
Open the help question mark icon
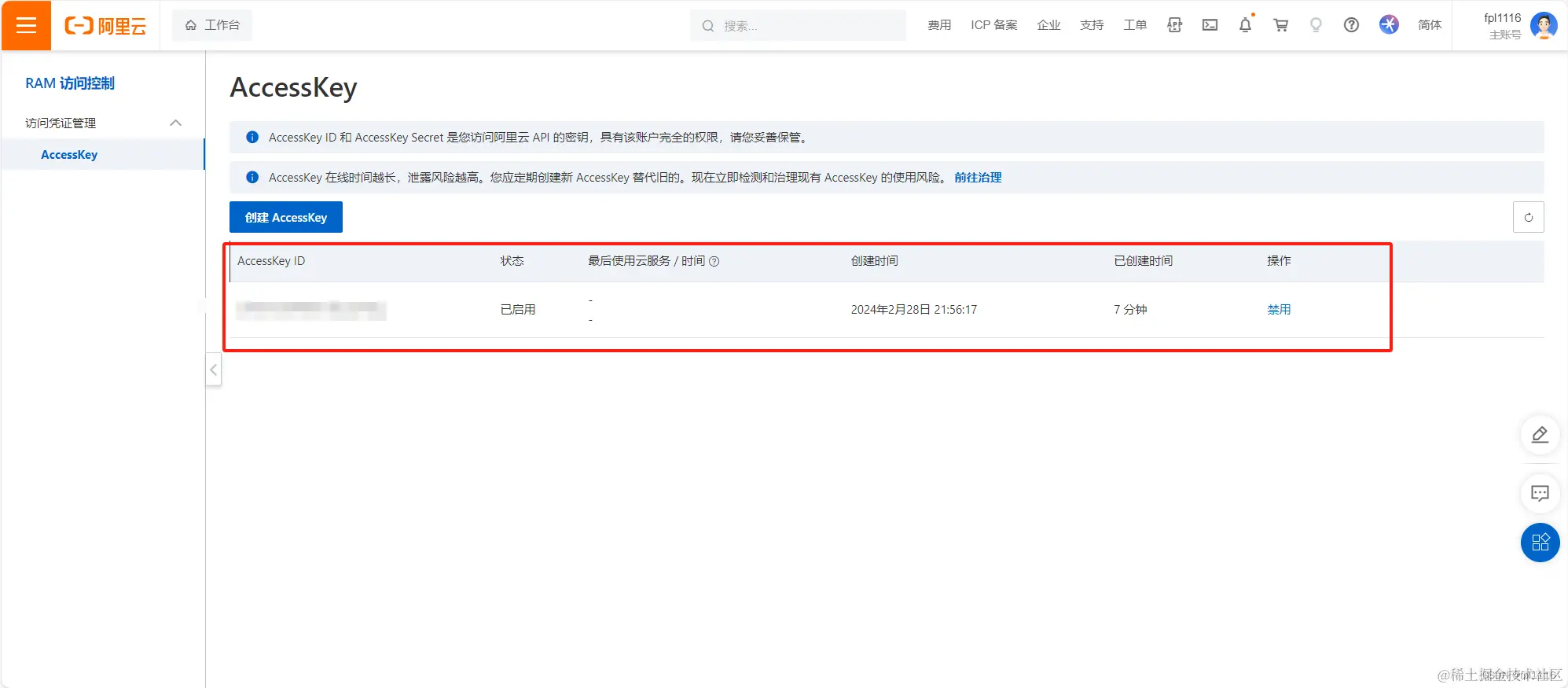pyautogui.click(x=1351, y=25)
